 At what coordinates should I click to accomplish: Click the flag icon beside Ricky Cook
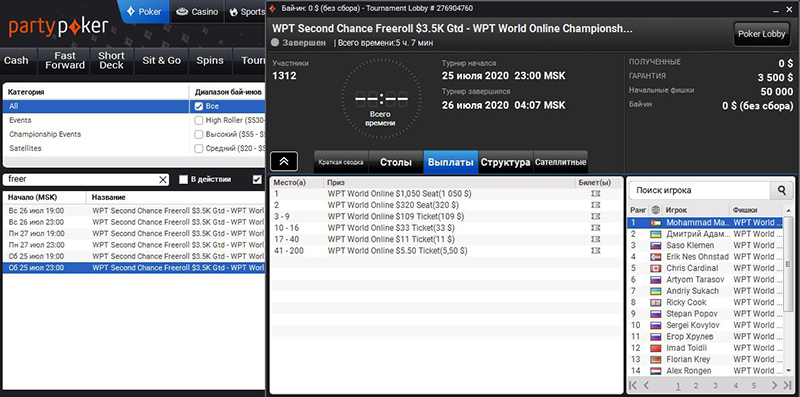pyautogui.click(x=656, y=303)
